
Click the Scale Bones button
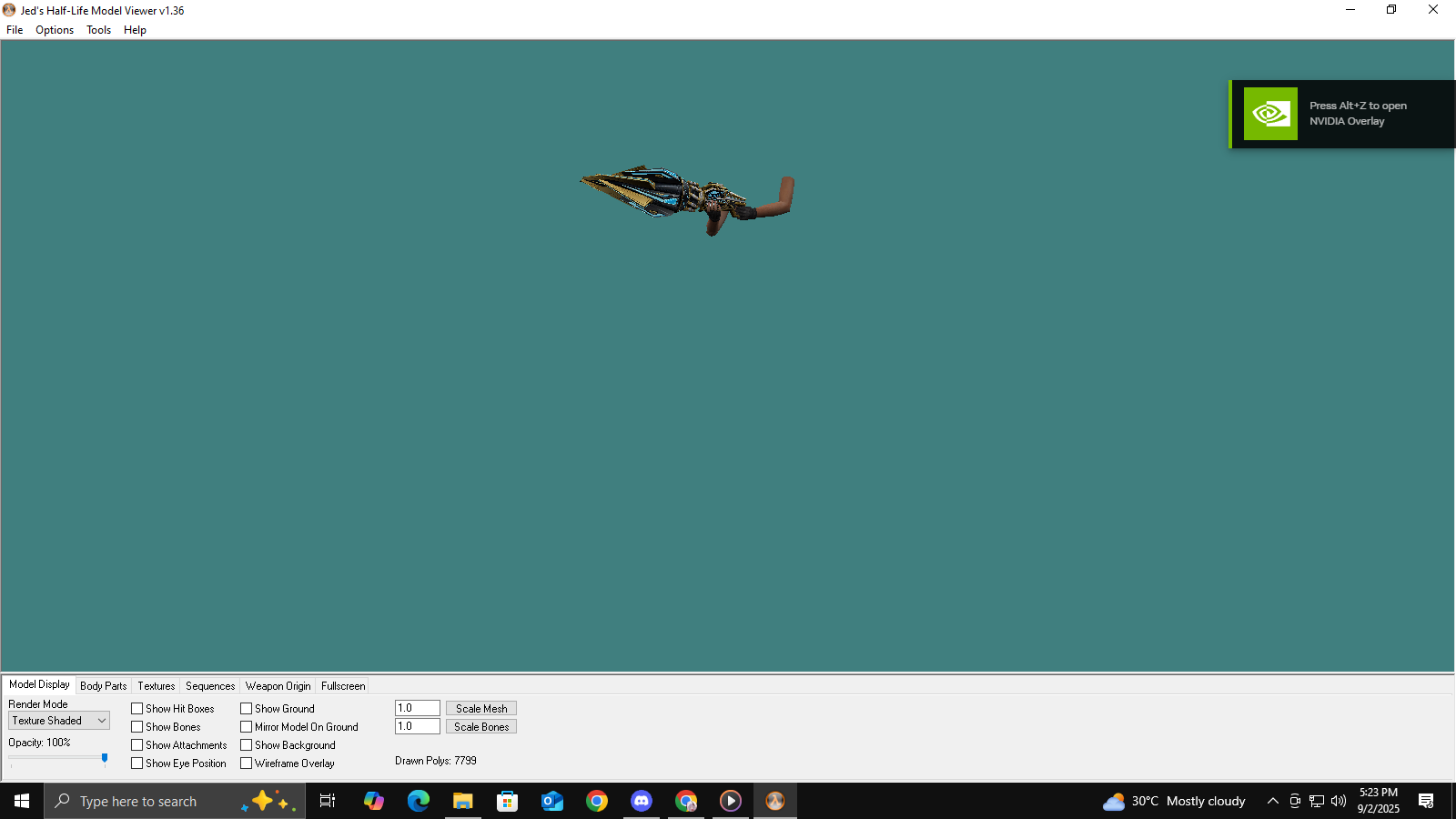(x=481, y=727)
